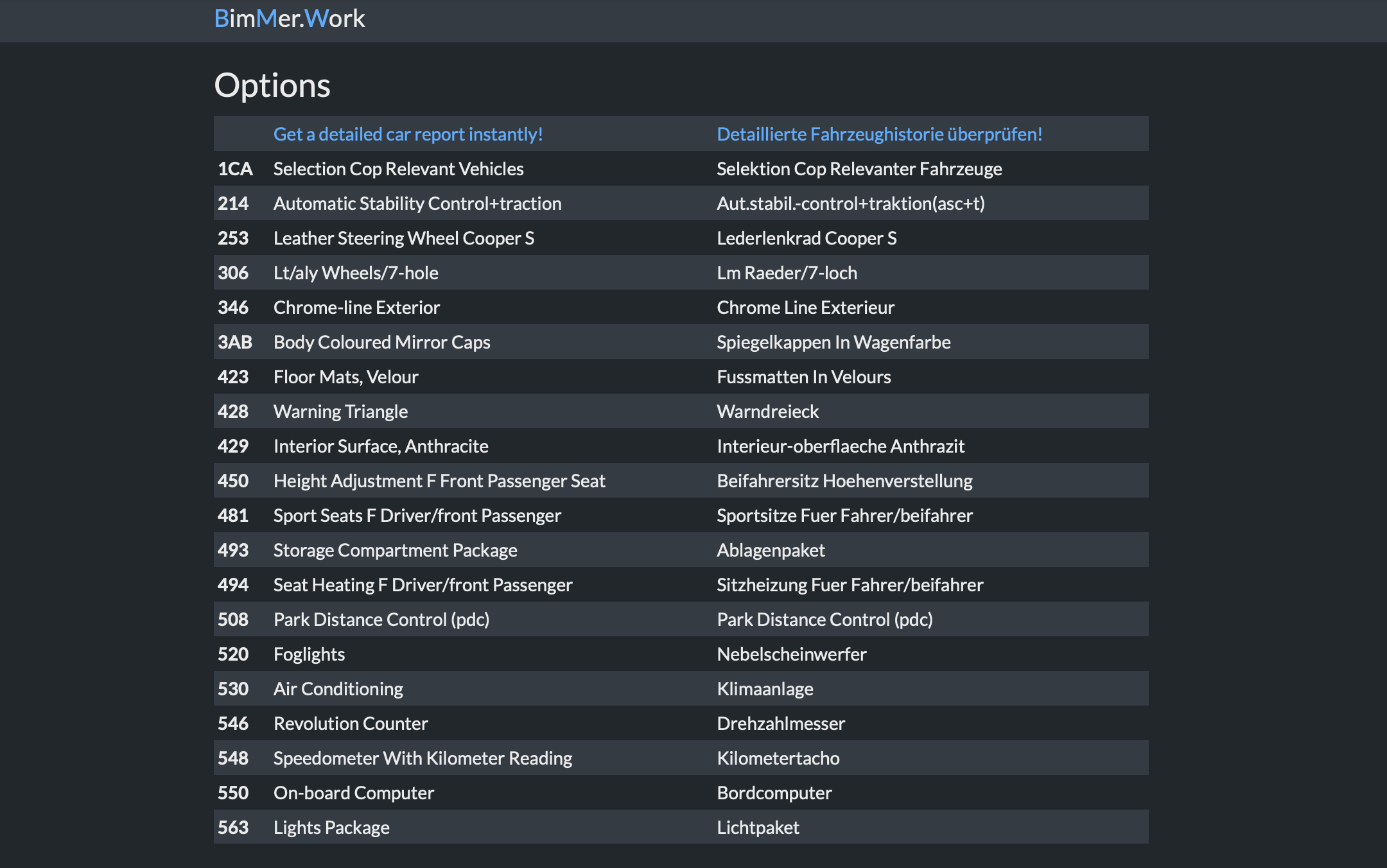Select English 'Park Distance Control (pdc)' cell
This screenshot has height=868, width=1387.
381,620
